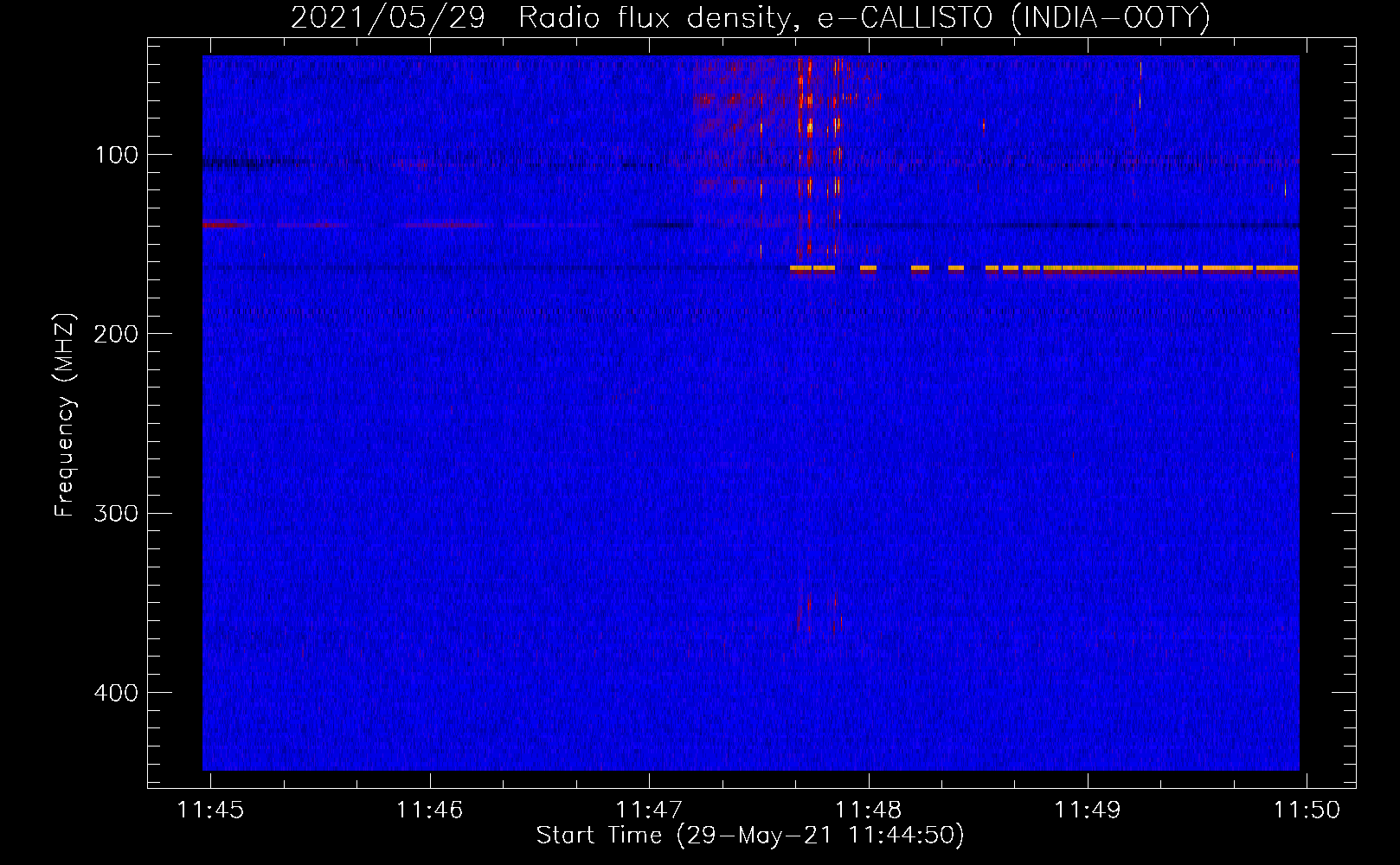
Task: Click the 11:49 time tick label
Action: click(1088, 810)
